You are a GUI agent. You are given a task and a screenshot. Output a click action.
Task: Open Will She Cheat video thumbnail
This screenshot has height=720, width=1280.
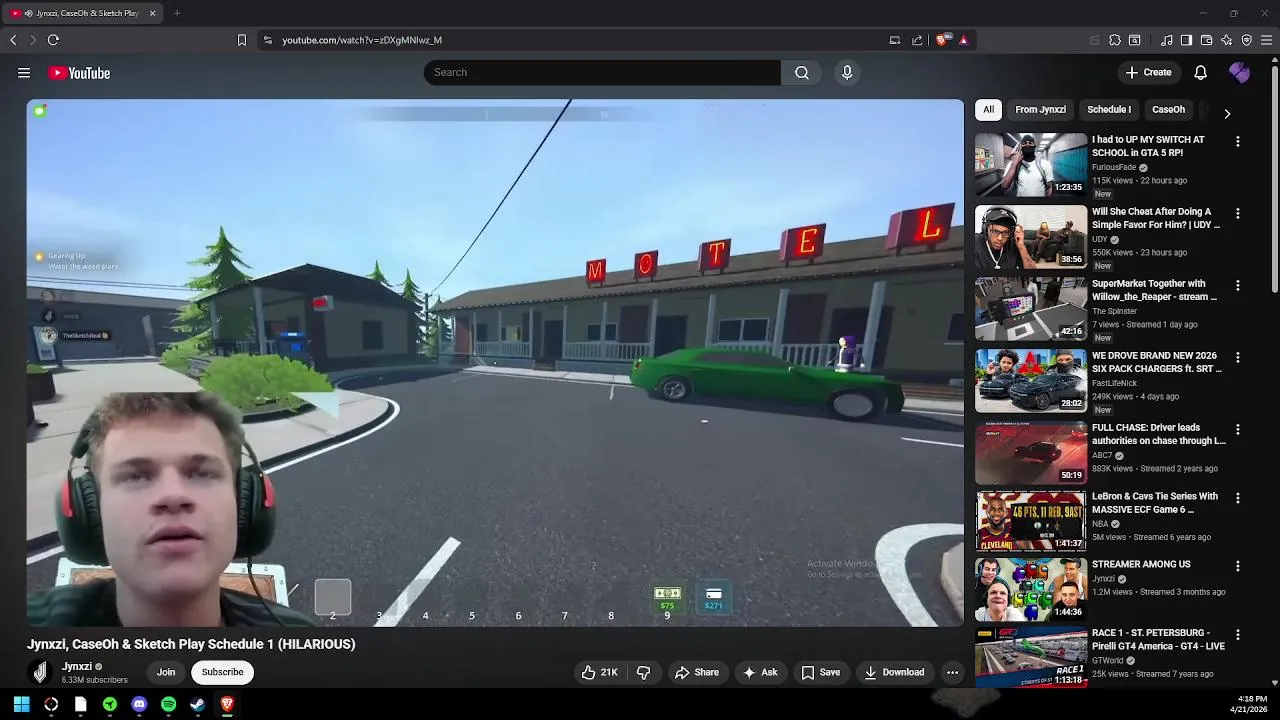[x=1031, y=237]
